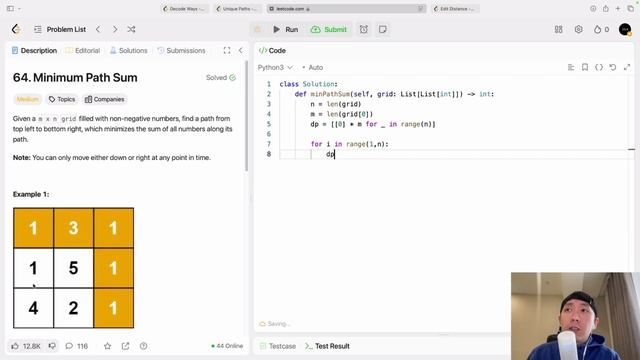Open the notes sticky icon
Screen dimensions: 640x360
click(x=382, y=29)
